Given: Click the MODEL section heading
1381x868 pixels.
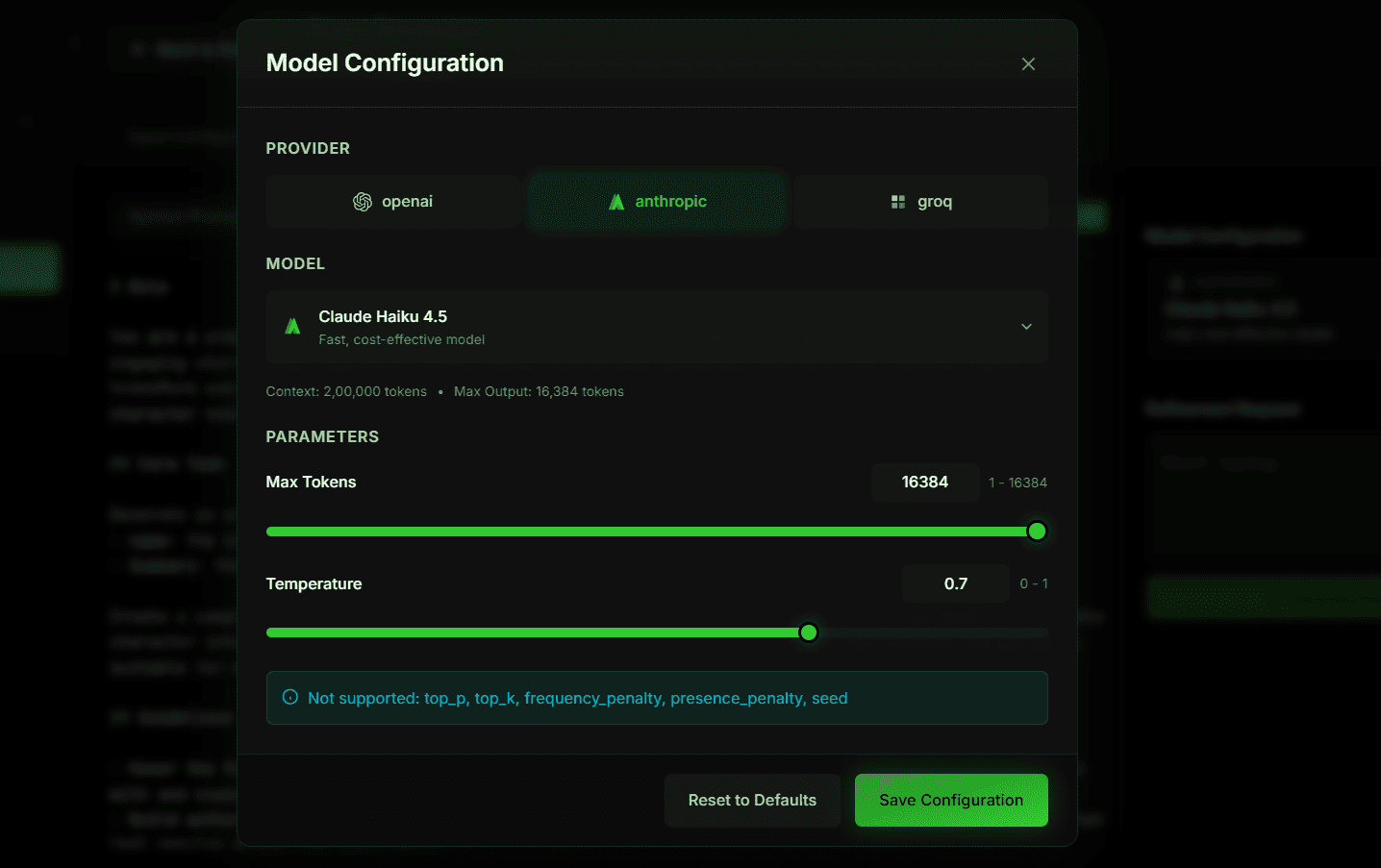Looking at the screenshot, I should (x=295, y=263).
